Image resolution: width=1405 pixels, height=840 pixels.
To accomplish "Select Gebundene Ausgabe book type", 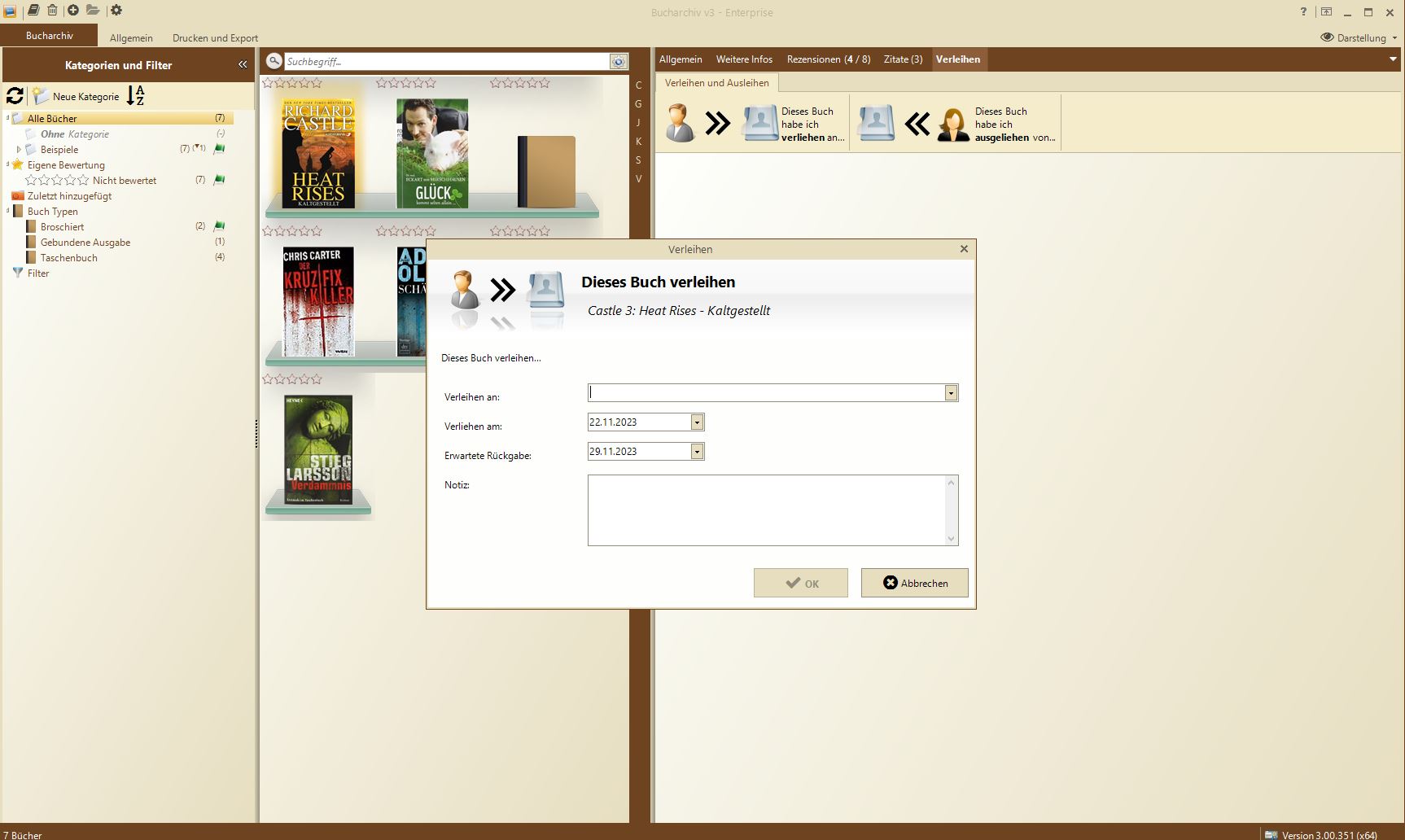I will 85,243.
